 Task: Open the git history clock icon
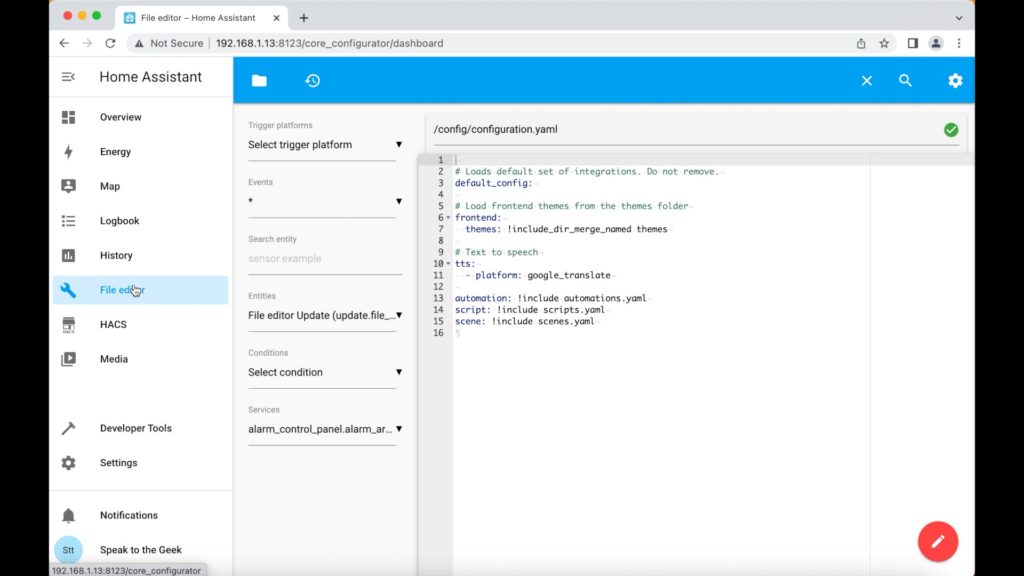pos(313,80)
